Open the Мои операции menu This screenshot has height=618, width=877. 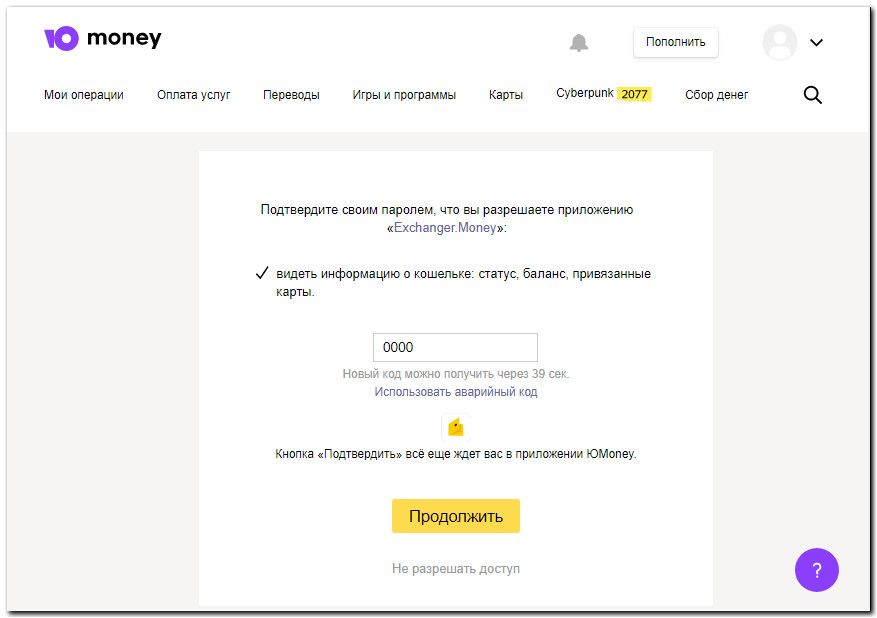[84, 95]
